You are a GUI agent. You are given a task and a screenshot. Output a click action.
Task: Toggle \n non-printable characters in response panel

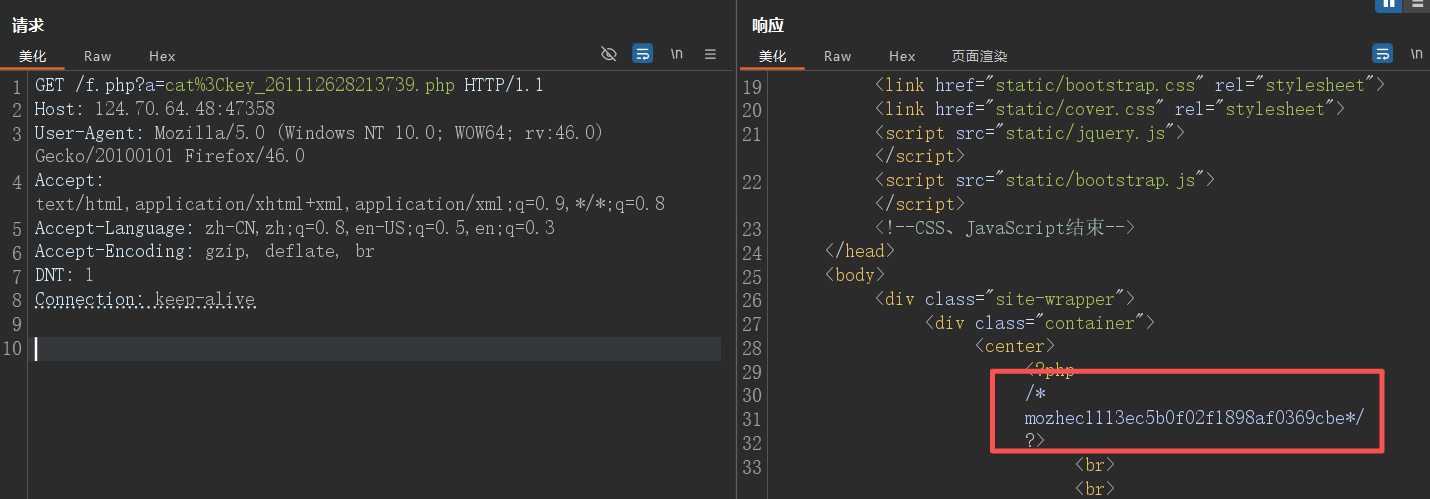(1417, 54)
